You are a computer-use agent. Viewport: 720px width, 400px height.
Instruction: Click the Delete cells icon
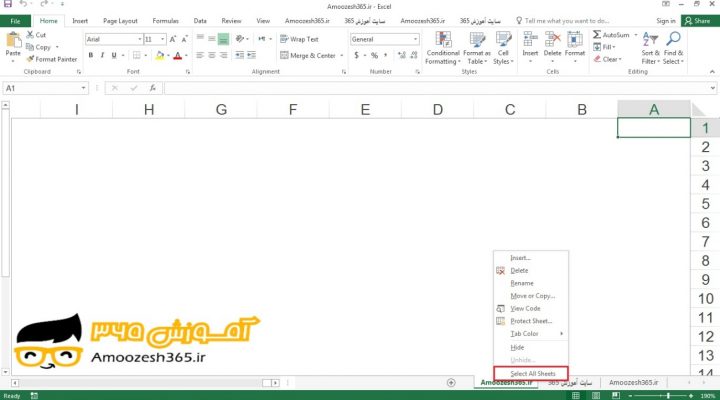[x=552, y=39]
